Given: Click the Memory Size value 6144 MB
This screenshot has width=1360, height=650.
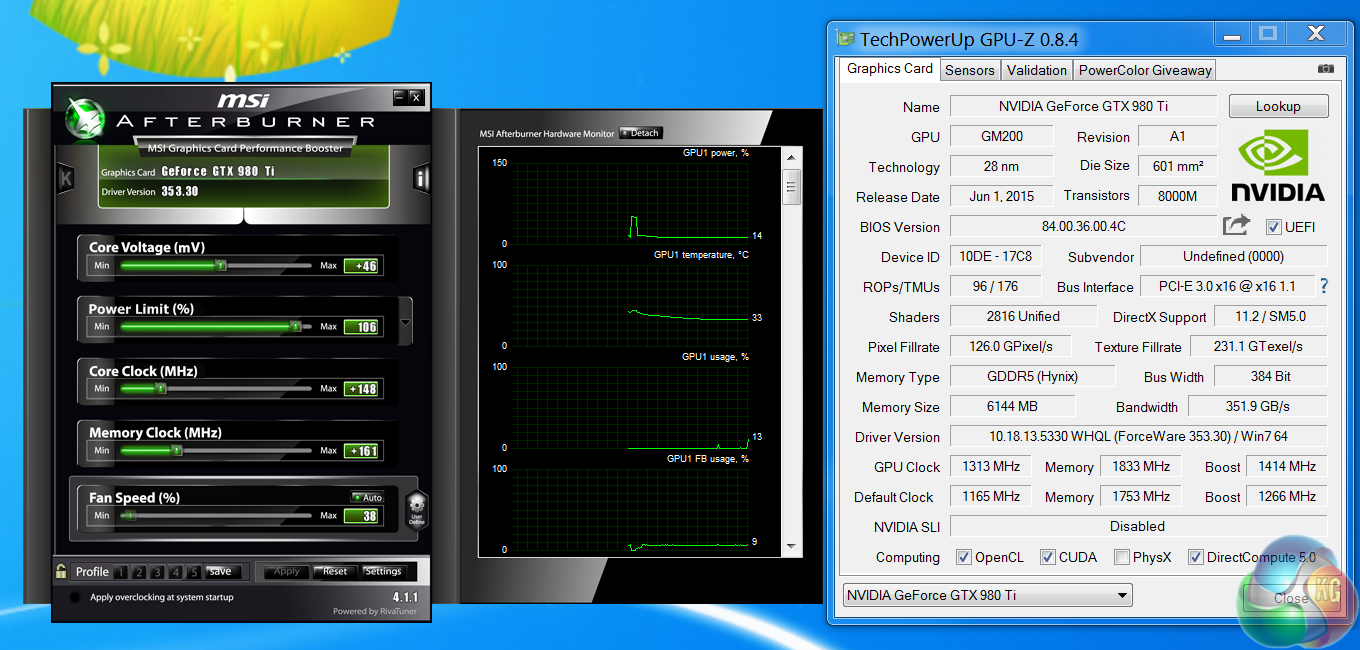Looking at the screenshot, I should point(1012,406).
